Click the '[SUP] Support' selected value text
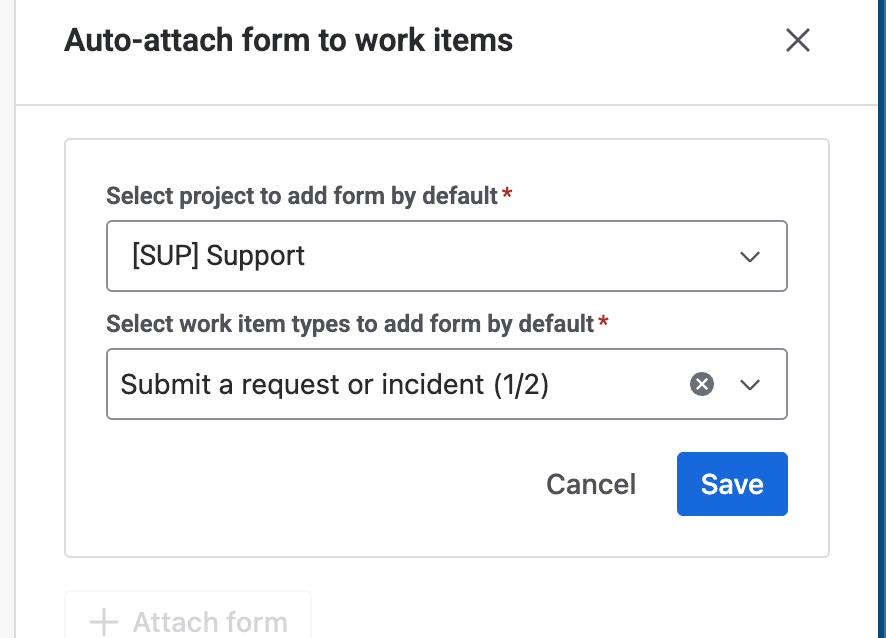Viewport: 886px width, 638px height. [218, 256]
